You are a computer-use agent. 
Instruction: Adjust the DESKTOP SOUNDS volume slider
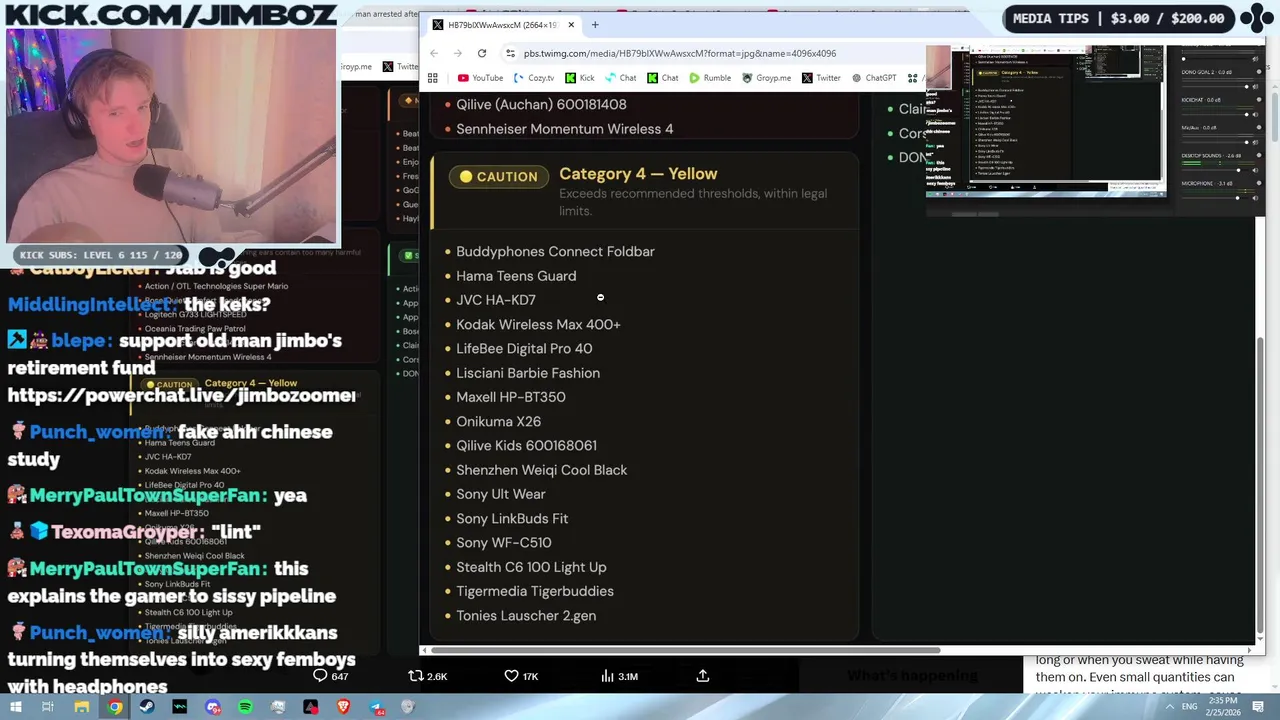click(1215, 170)
